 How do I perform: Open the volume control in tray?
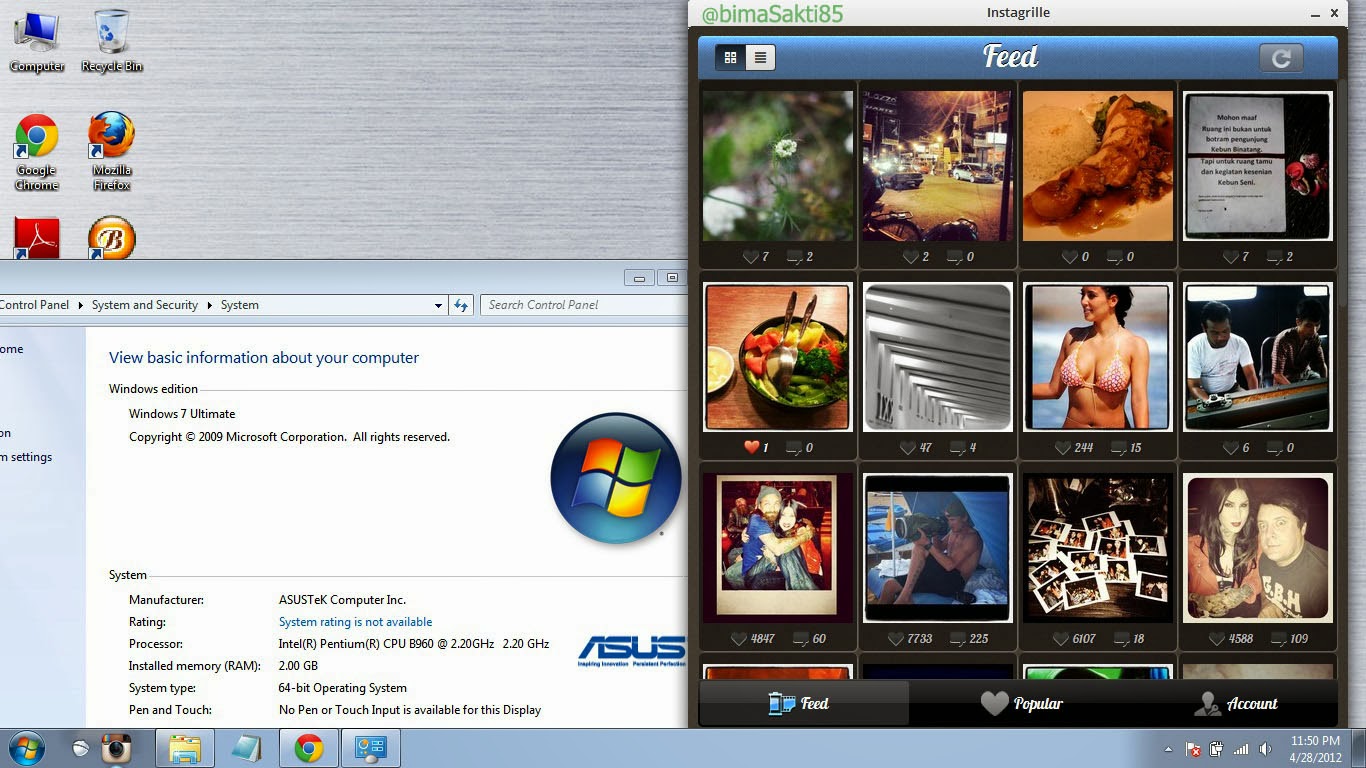[x=1265, y=749]
